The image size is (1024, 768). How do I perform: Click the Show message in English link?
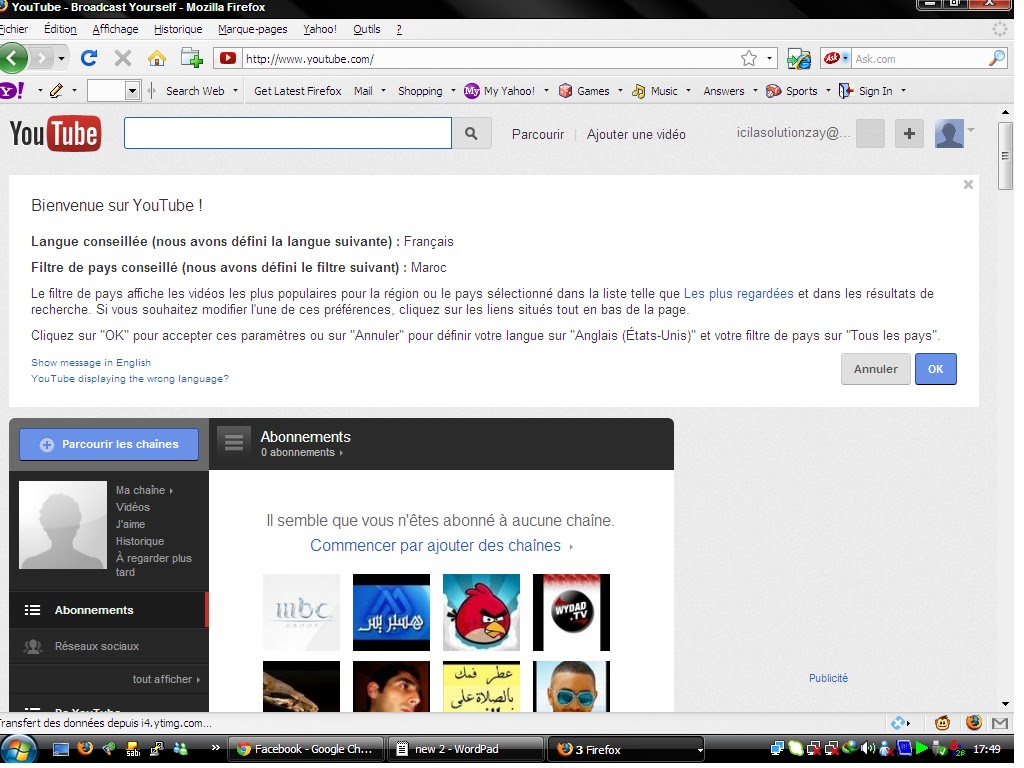[91, 362]
